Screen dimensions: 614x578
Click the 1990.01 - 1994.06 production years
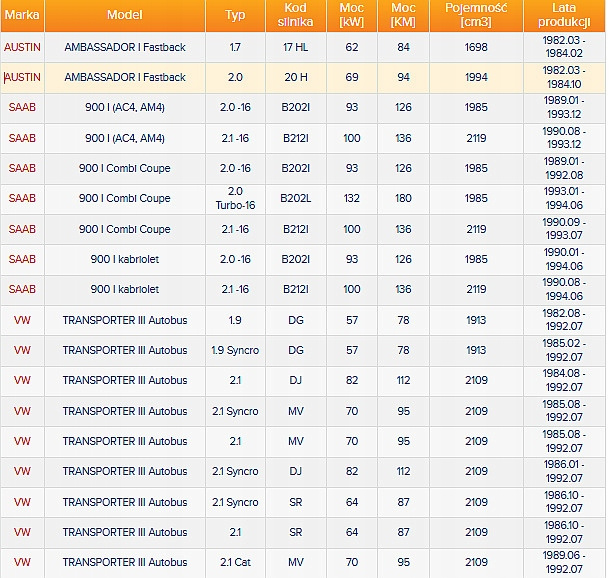pos(564,259)
